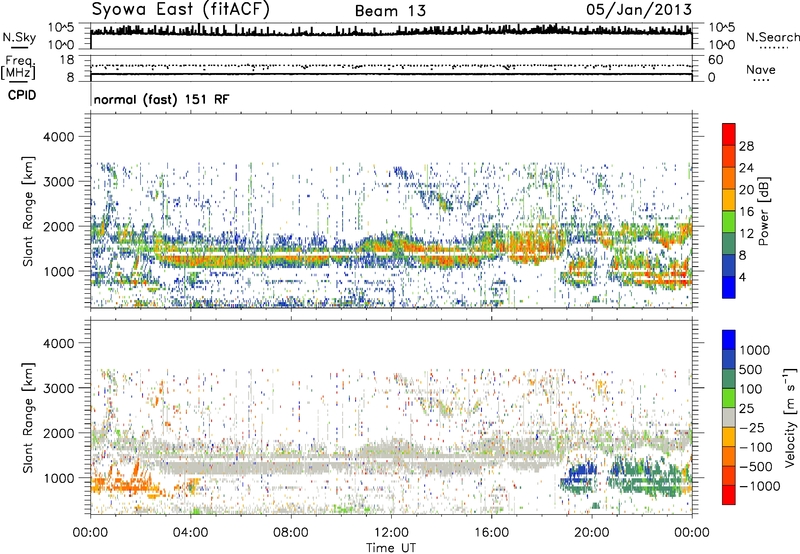
Task: Click the power panel '4000' tick label
Action: [58, 137]
